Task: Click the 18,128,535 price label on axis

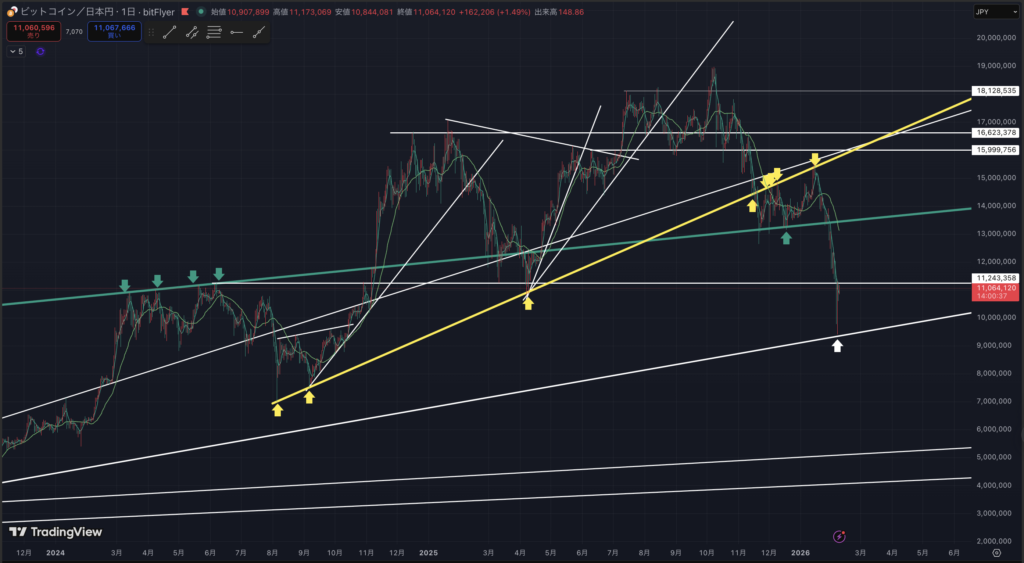Action: pos(995,91)
